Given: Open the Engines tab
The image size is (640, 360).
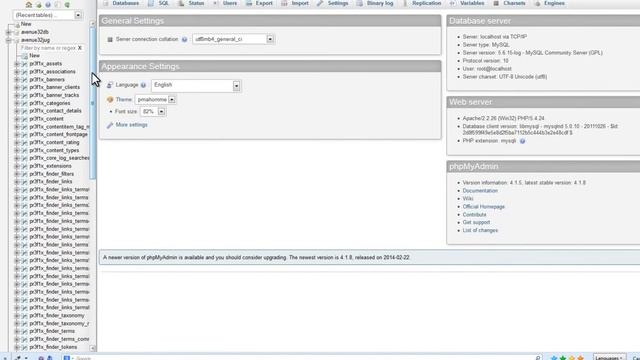Looking at the screenshot, I should point(550,3).
